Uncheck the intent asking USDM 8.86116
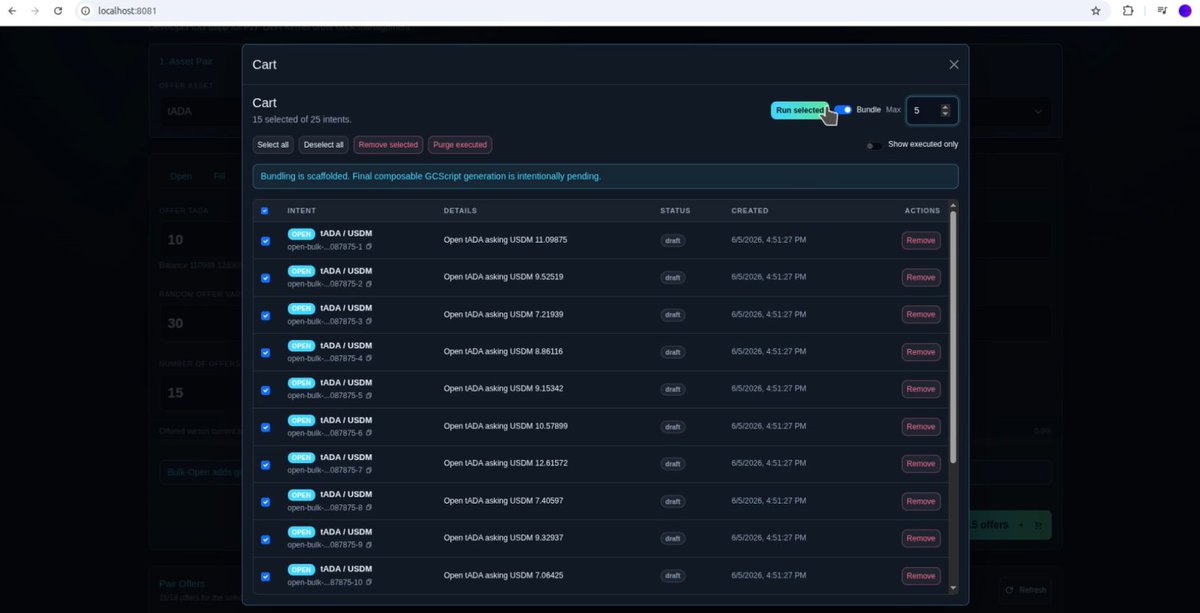 pyautogui.click(x=265, y=352)
